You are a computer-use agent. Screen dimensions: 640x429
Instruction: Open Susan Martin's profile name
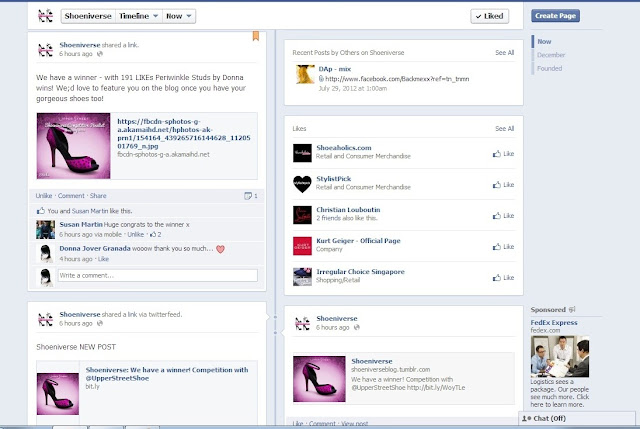point(81,225)
